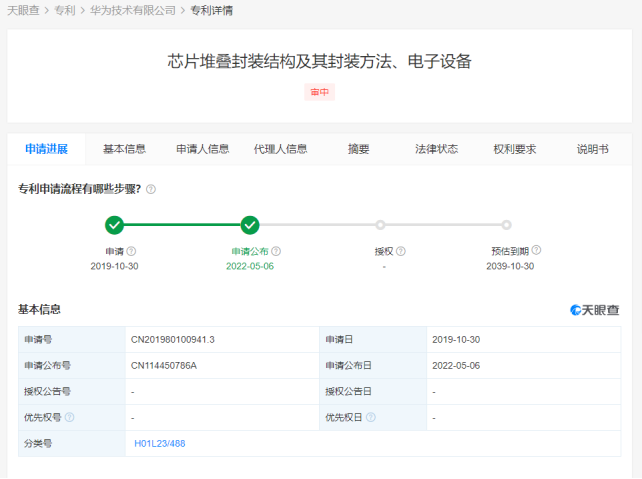Click help icon beside 专利申请流程有哪些步骤

tap(151, 189)
